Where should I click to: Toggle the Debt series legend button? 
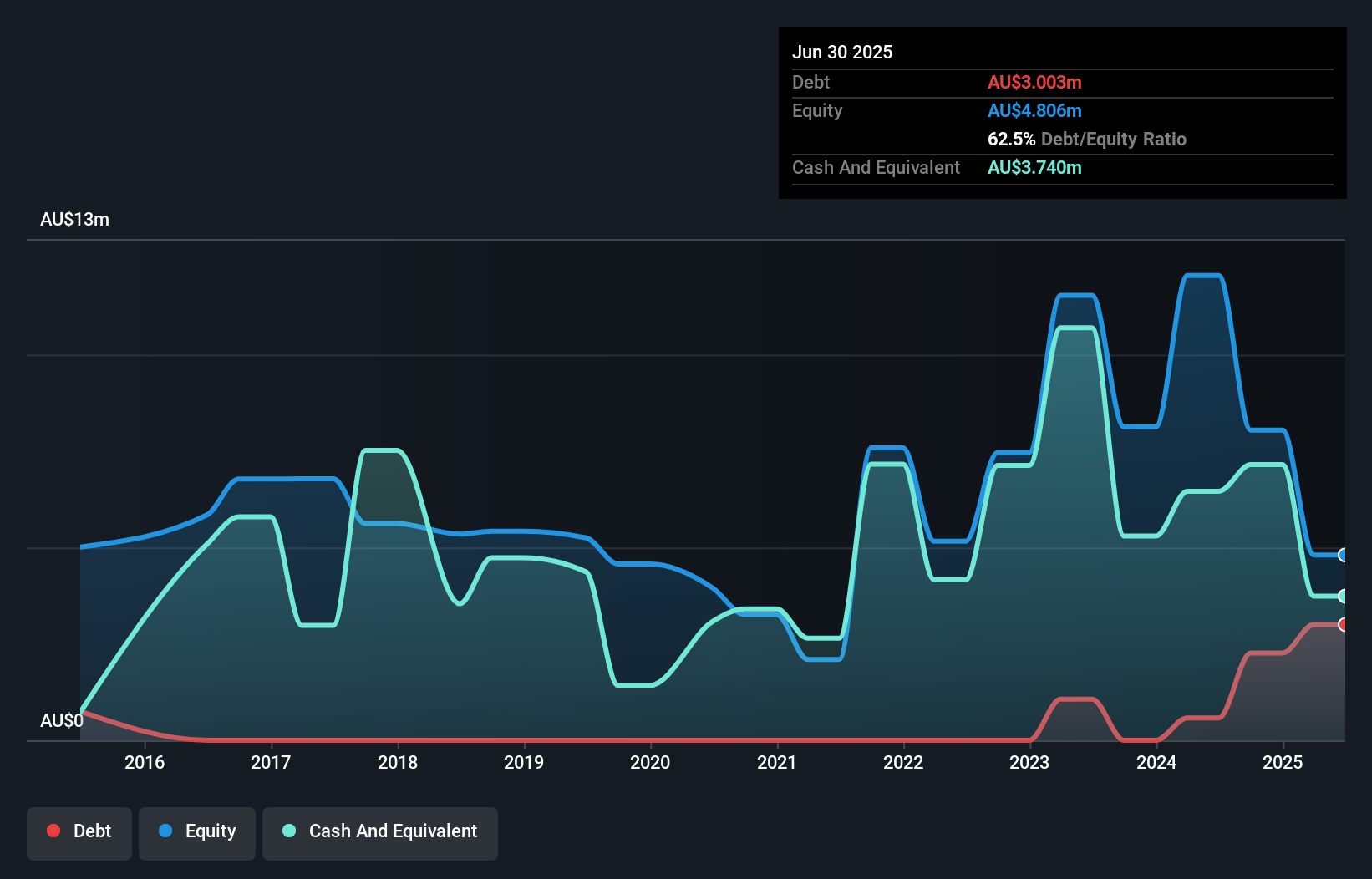79,832
